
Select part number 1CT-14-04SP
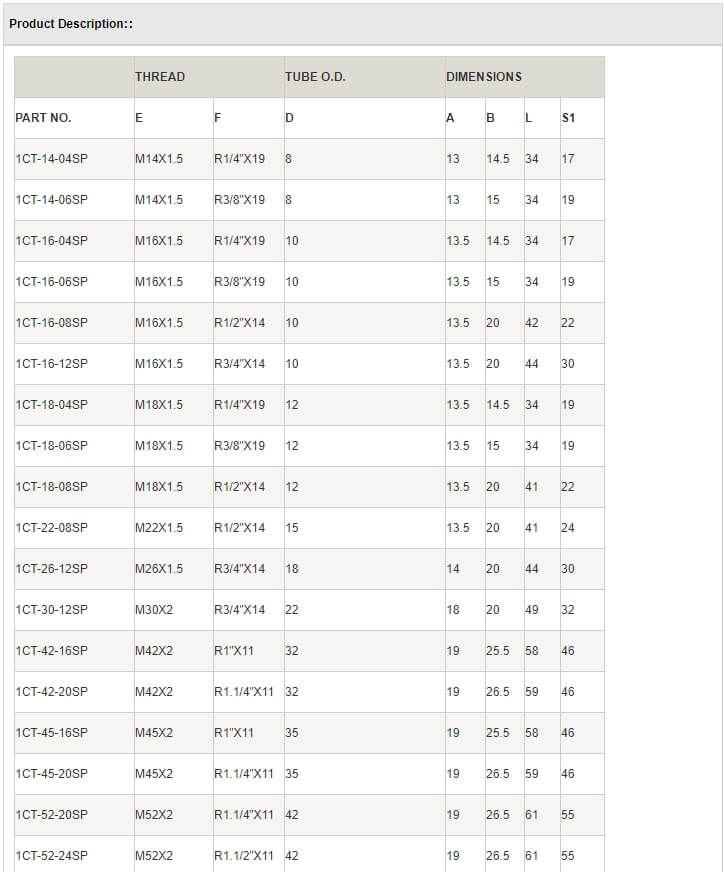pos(52,159)
